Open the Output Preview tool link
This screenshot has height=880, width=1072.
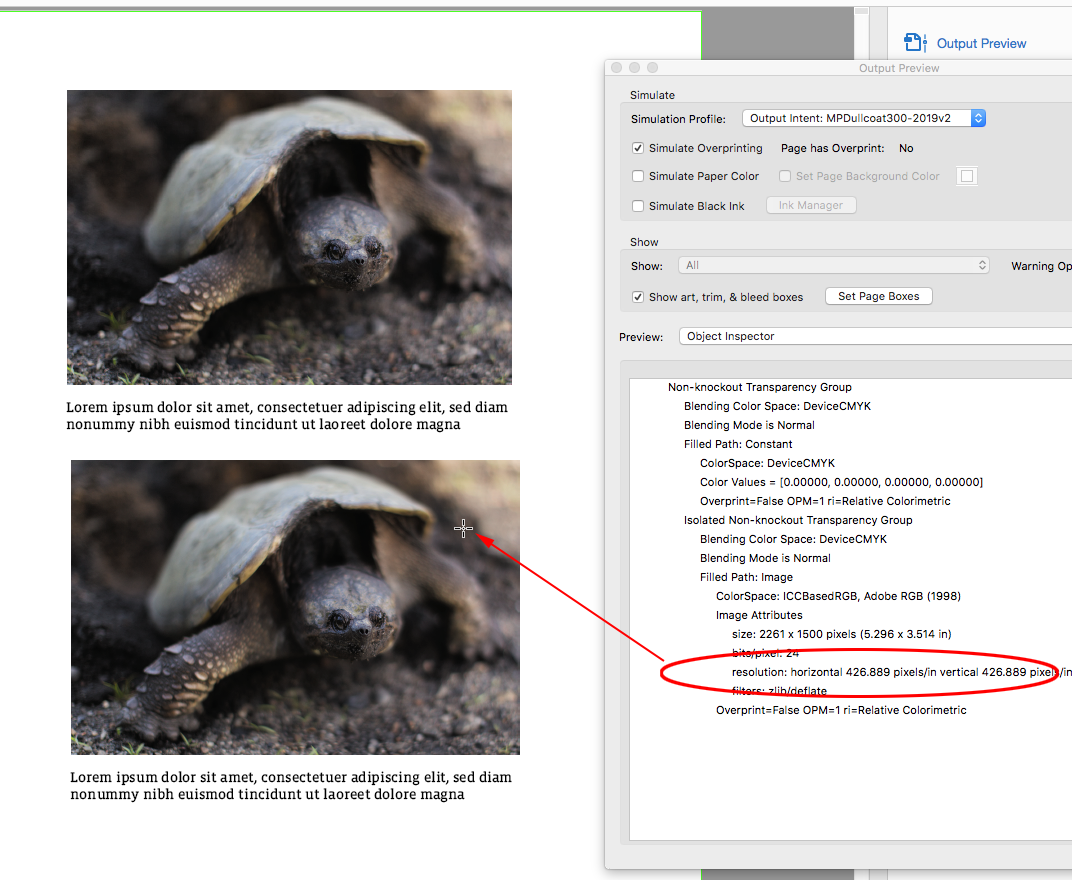click(x=981, y=43)
